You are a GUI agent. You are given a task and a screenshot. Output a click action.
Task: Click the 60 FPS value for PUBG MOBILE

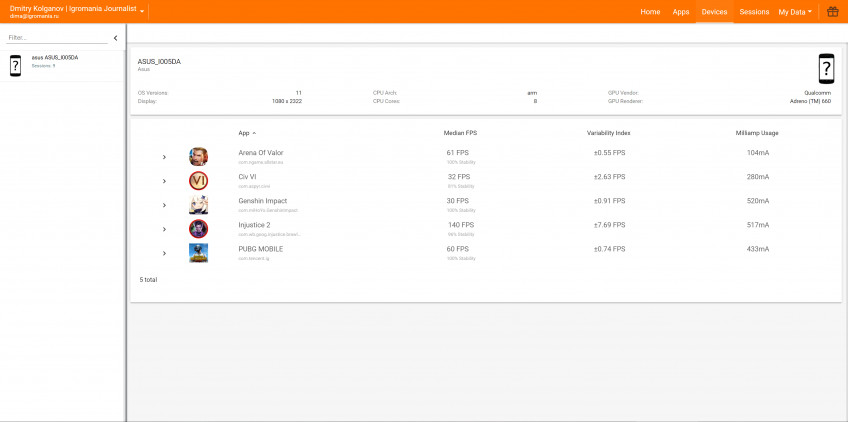[x=458, y=249]
